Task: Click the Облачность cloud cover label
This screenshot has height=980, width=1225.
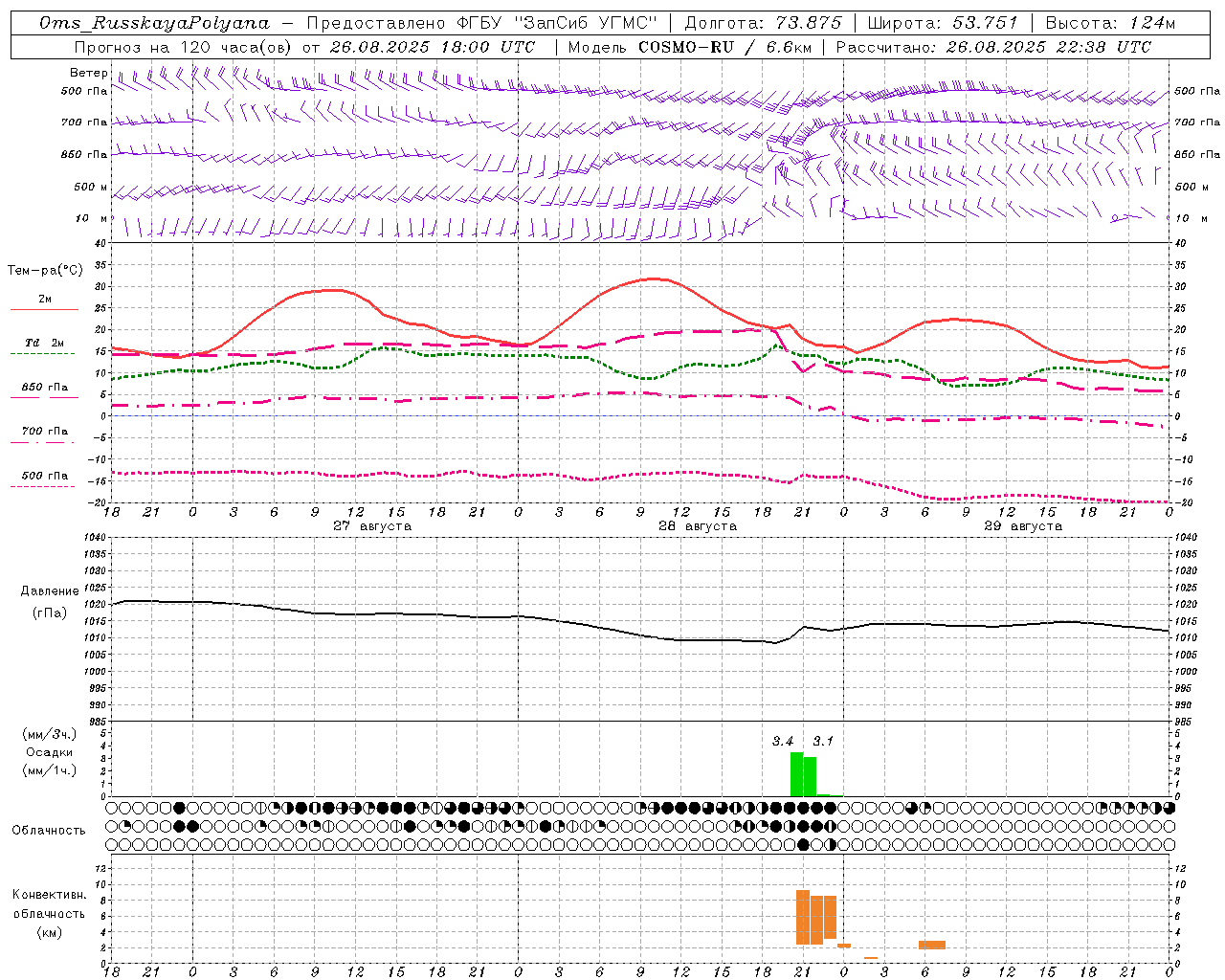Action: point(49,830)
